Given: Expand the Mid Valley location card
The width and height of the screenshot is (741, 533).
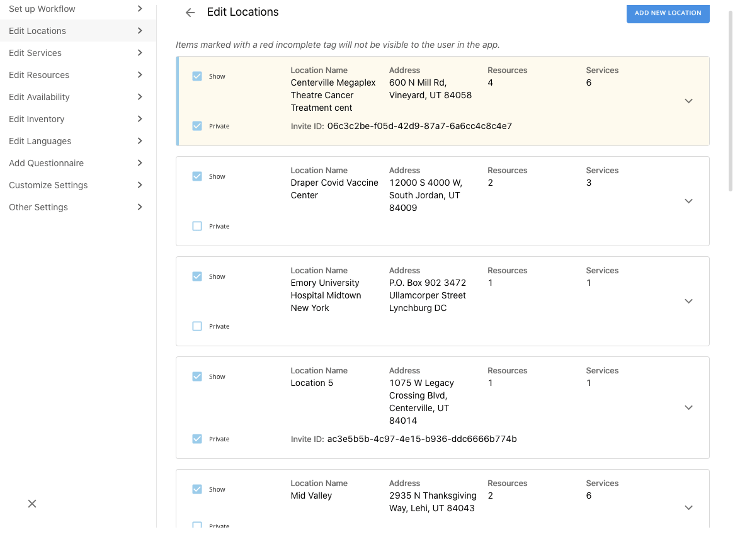Looking at the screenshot, I should click(689, 507).
